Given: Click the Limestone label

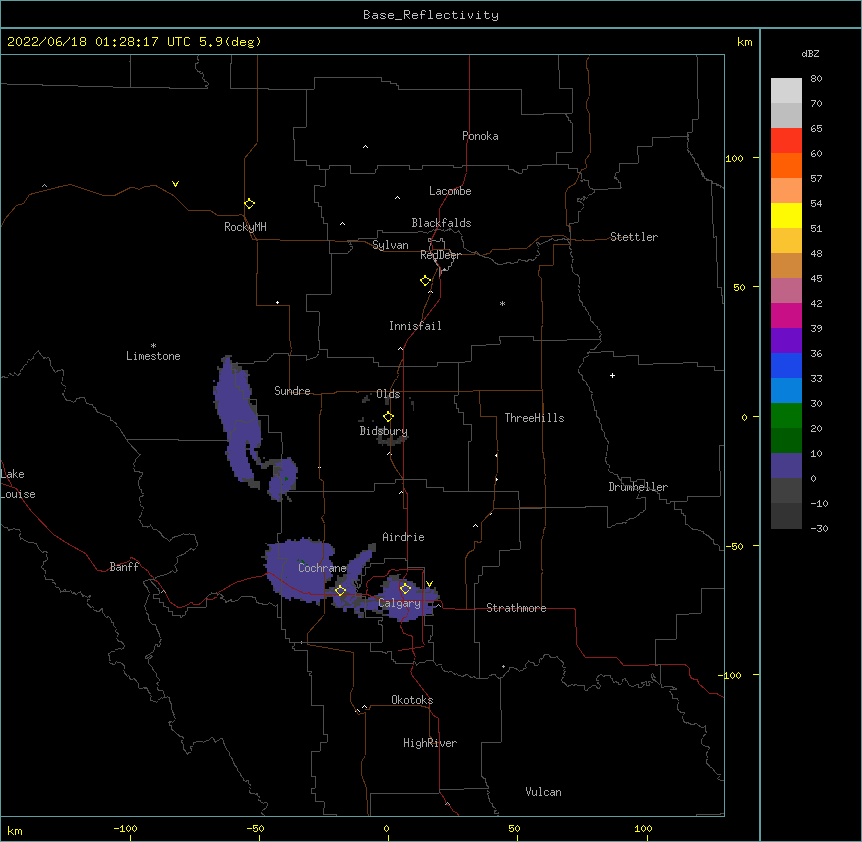Looking at the screenshot, I should (153, 356).
